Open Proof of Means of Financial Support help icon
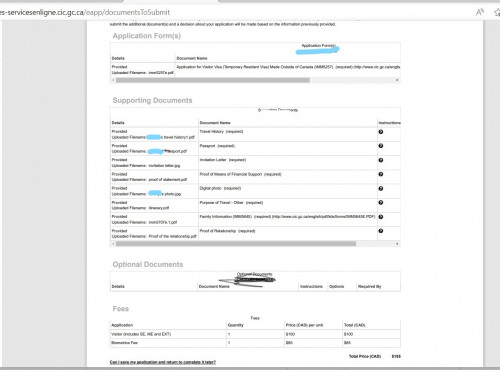The image size is (500, 370). [x=381, y=174]
